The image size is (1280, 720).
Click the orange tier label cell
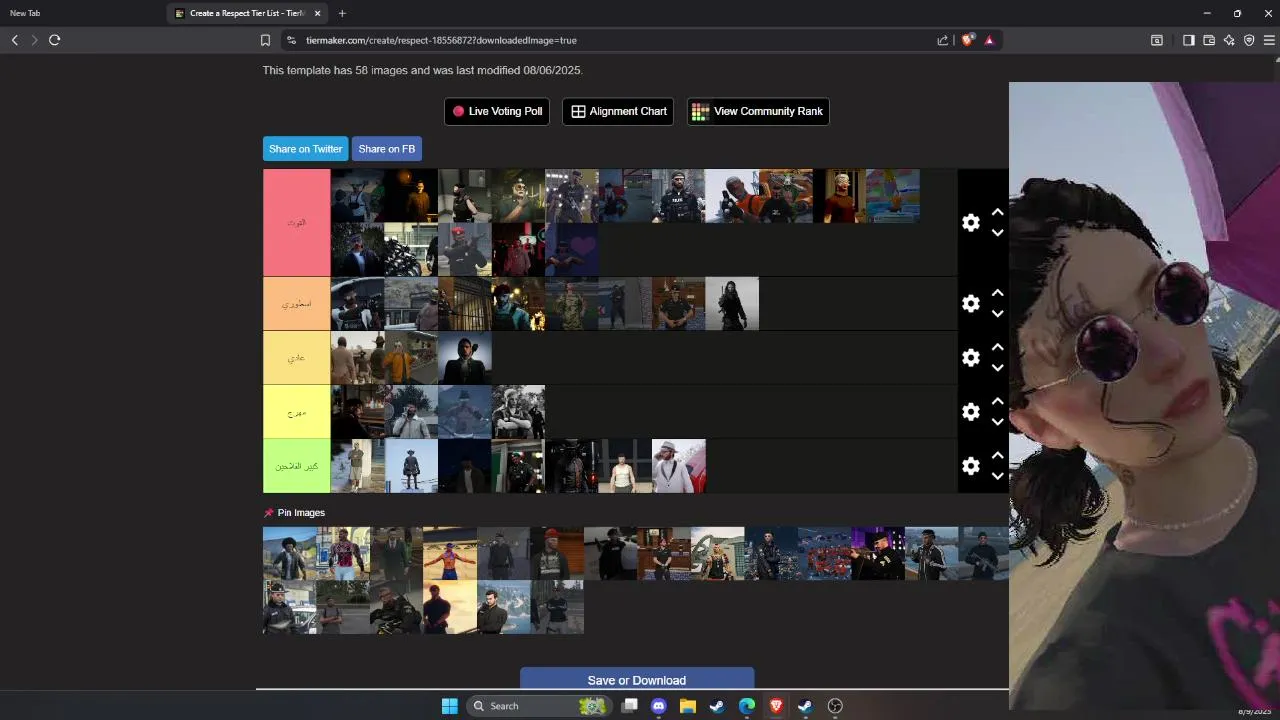coord(296,303)
